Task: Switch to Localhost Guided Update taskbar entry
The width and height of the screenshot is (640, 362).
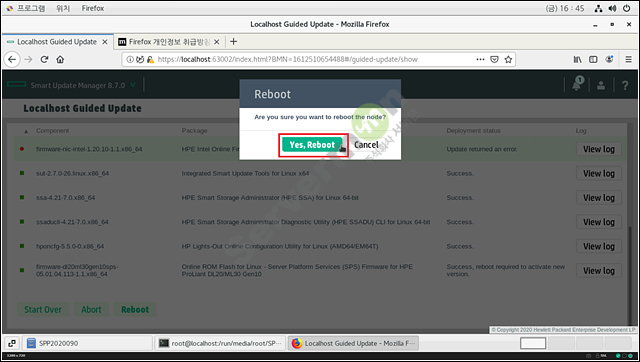Action: [x=353, y=343]
